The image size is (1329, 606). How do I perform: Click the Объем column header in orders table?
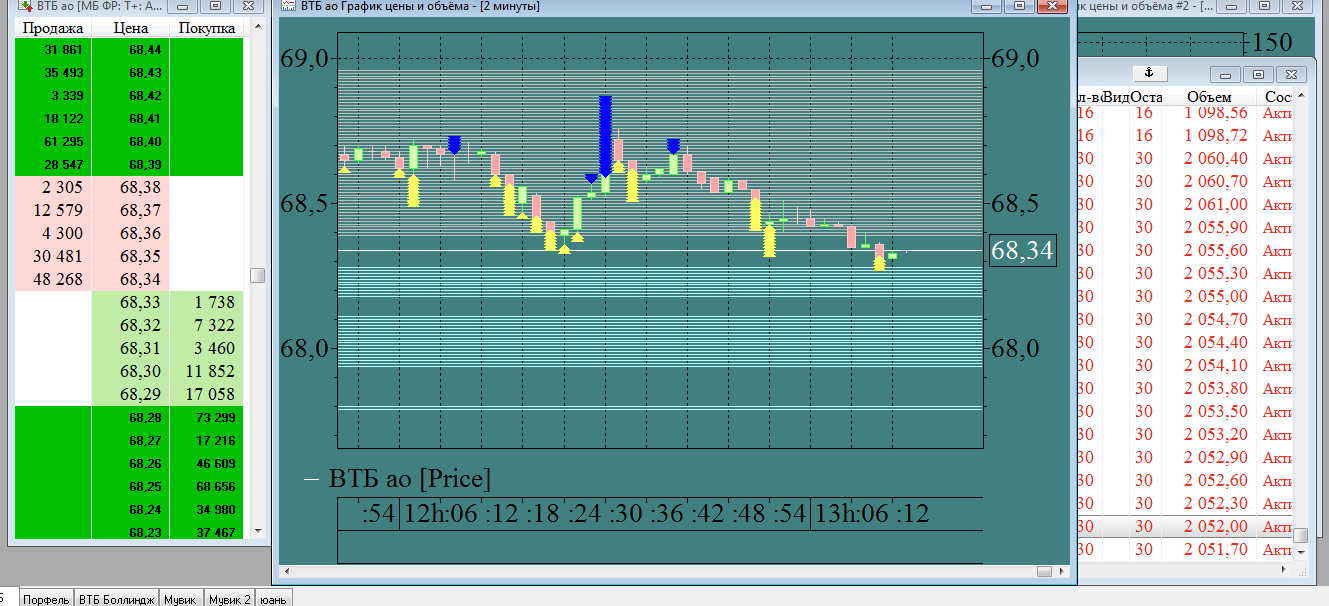pyautogui.click(x=1209, y=97)
